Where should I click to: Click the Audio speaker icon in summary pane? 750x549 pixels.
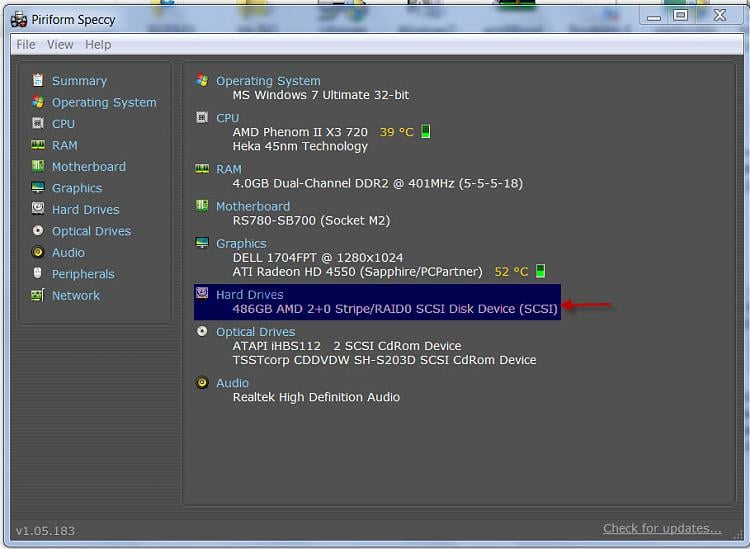[202, 382]
